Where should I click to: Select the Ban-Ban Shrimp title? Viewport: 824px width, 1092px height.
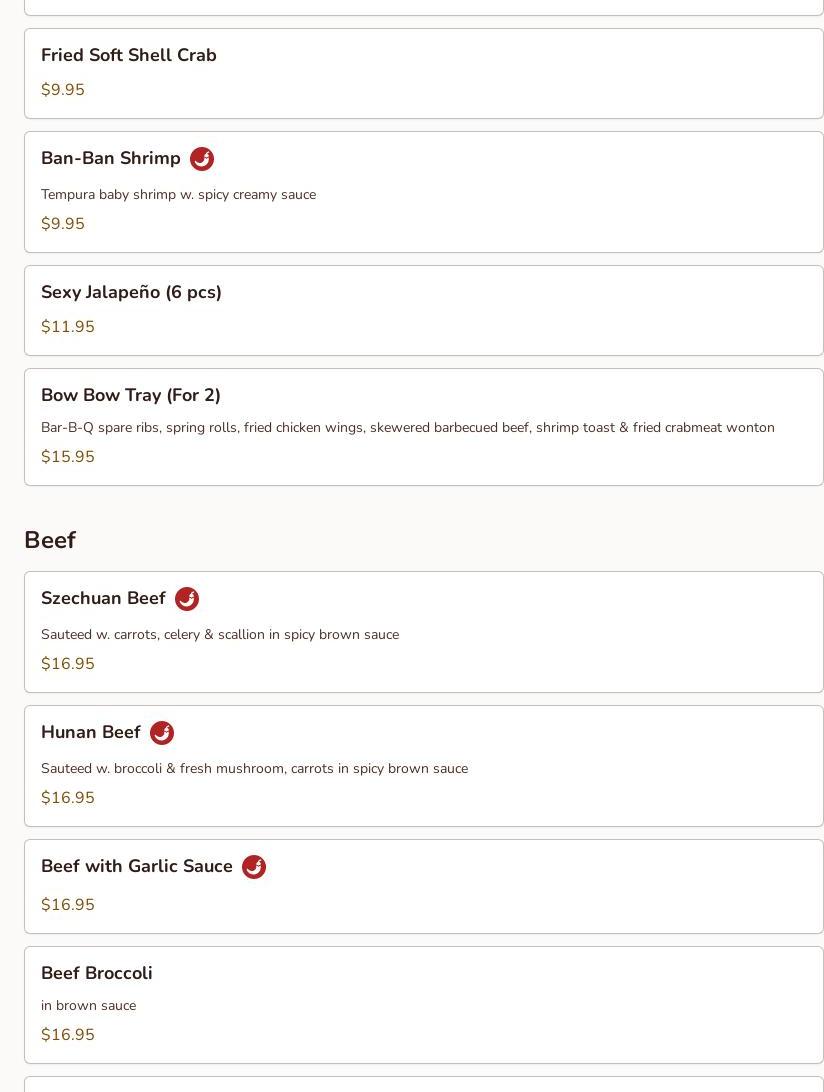point(111,159)
